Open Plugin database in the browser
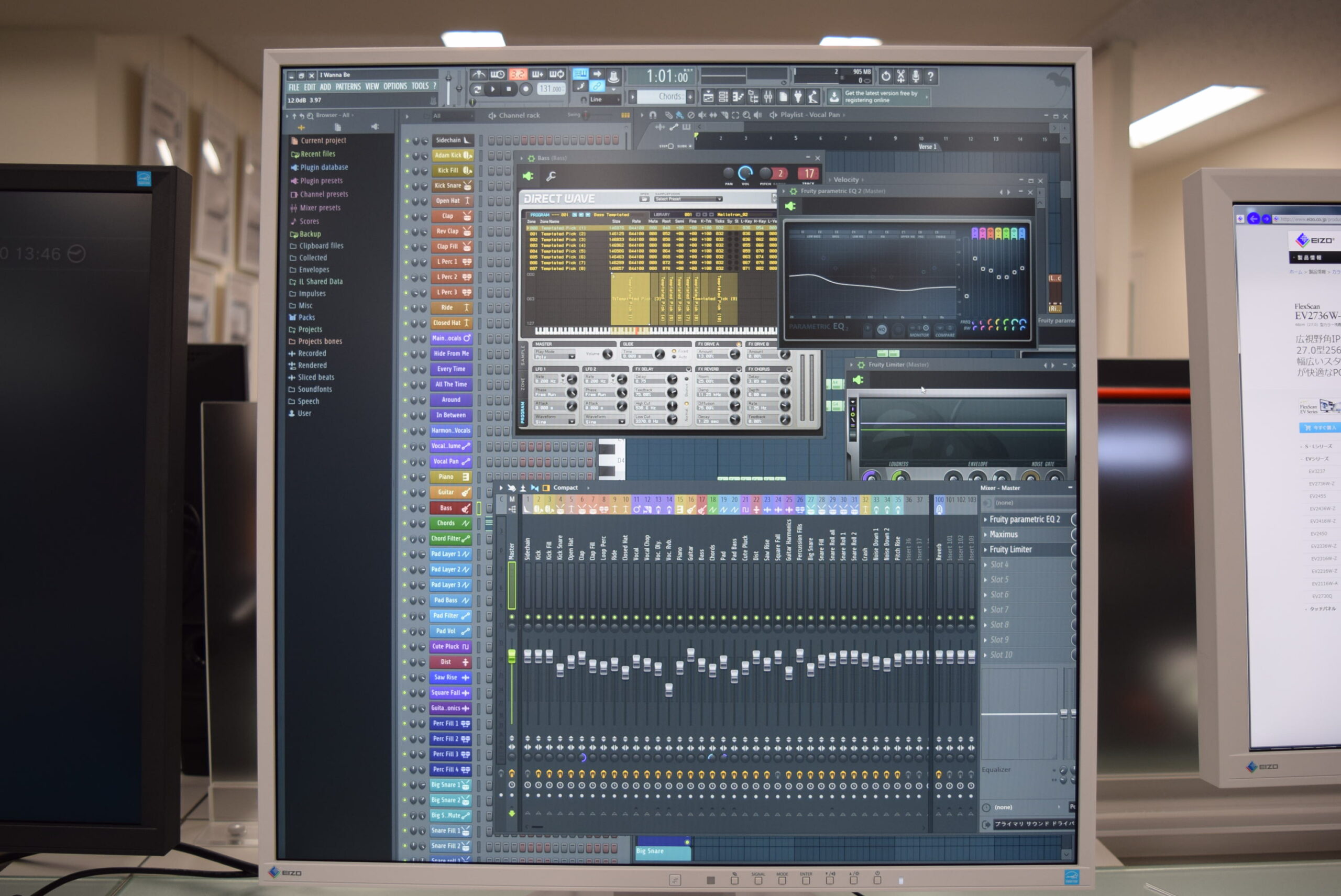 click(324, 168)
